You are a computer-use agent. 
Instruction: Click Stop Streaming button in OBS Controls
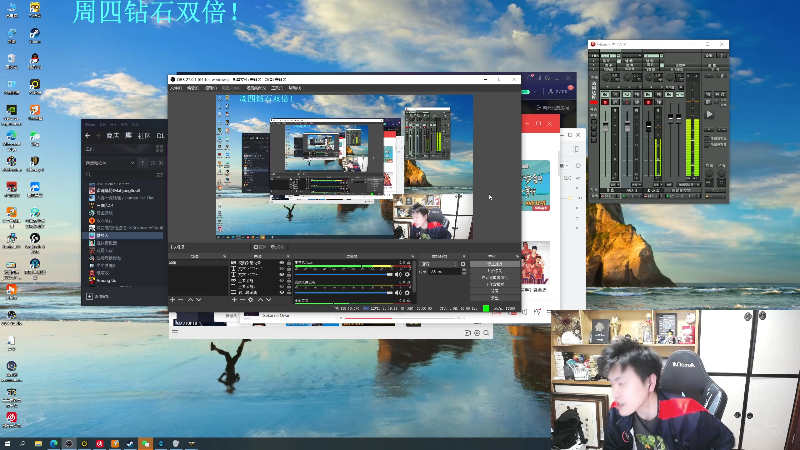495,264
